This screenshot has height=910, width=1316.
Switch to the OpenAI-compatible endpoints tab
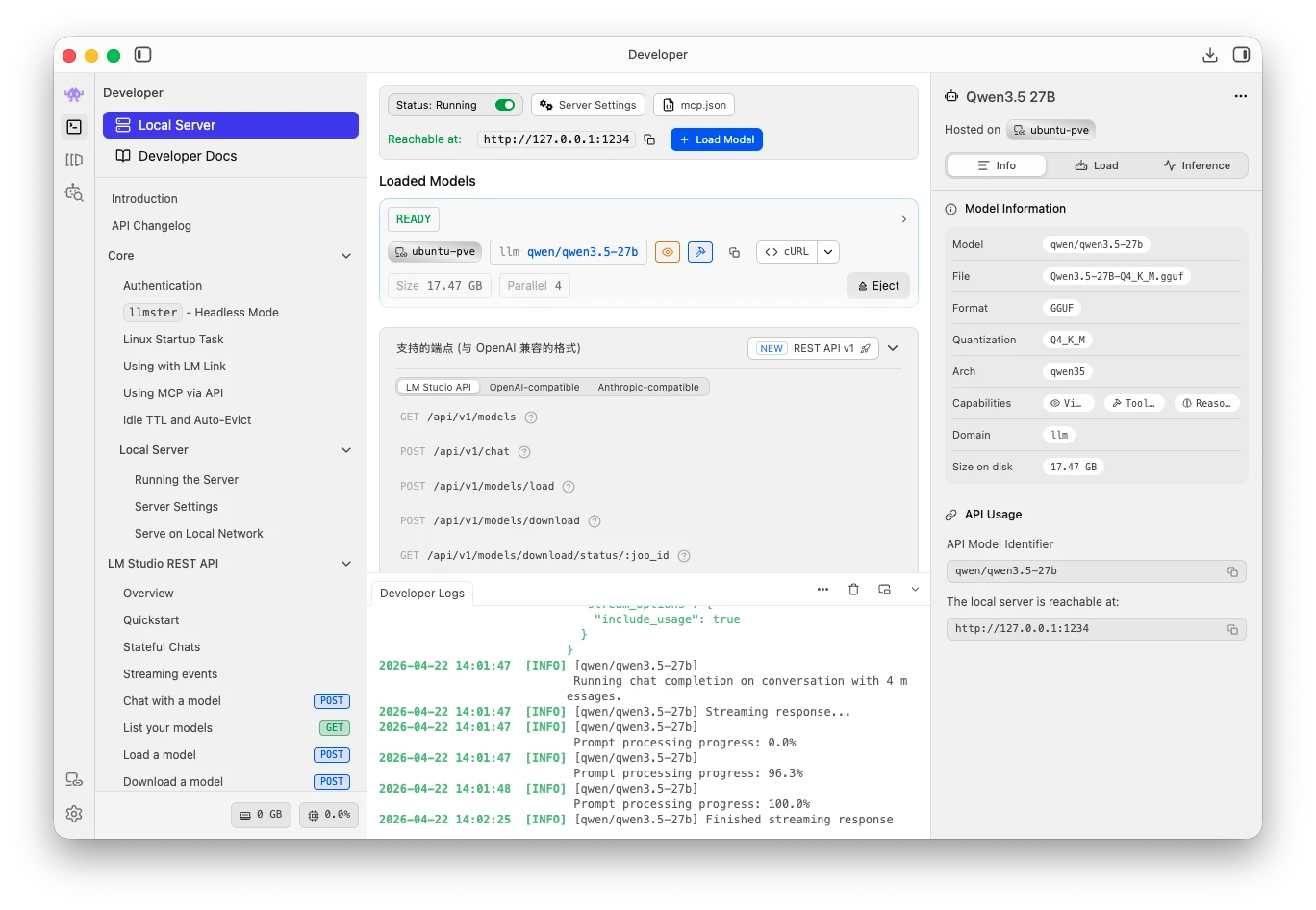(534, 387)
